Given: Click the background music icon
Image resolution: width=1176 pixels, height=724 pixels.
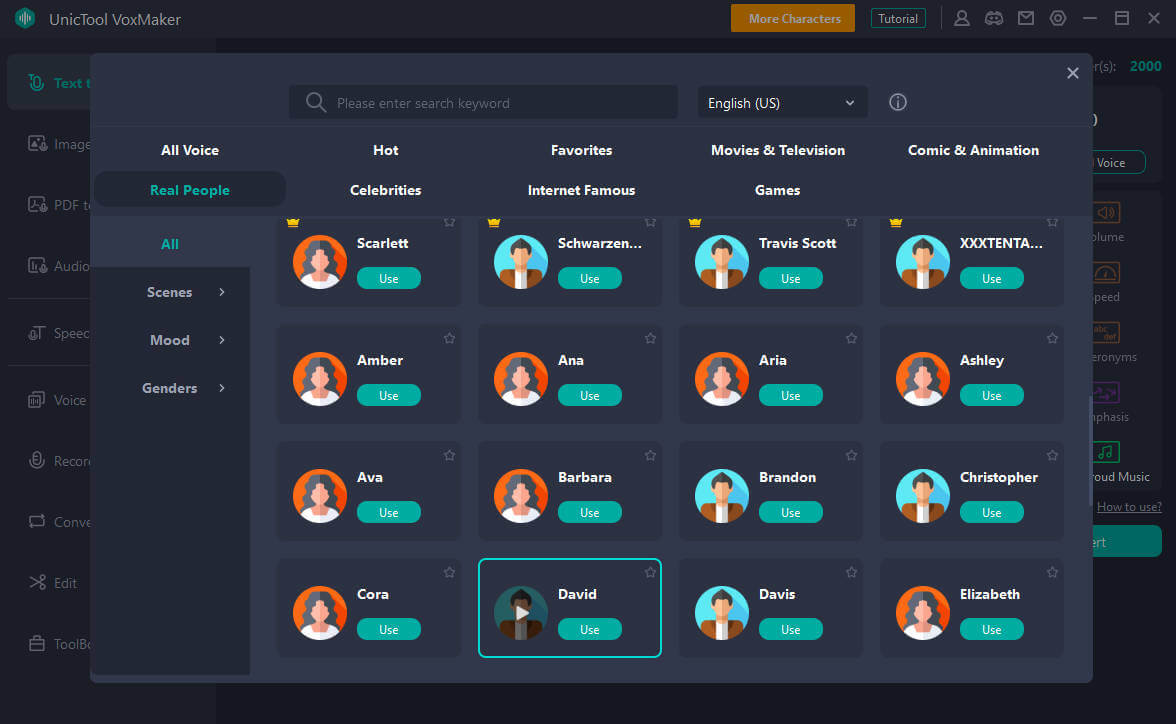Looking at the screenshot, I should click(x=1106, y=452).
